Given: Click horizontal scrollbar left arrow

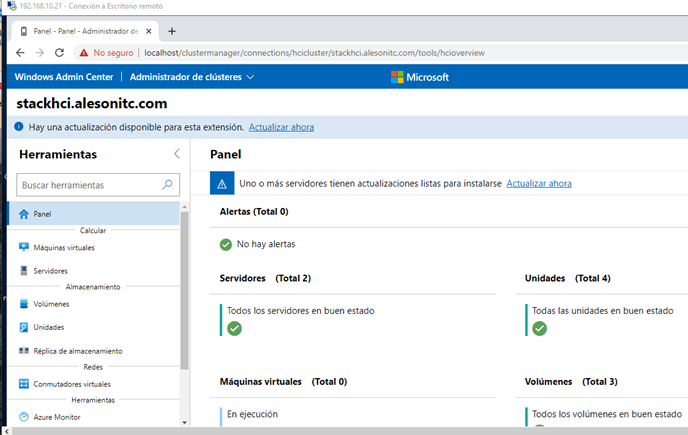Looking at the screenshot, I should pyautogui.click(x=6, y=431).
